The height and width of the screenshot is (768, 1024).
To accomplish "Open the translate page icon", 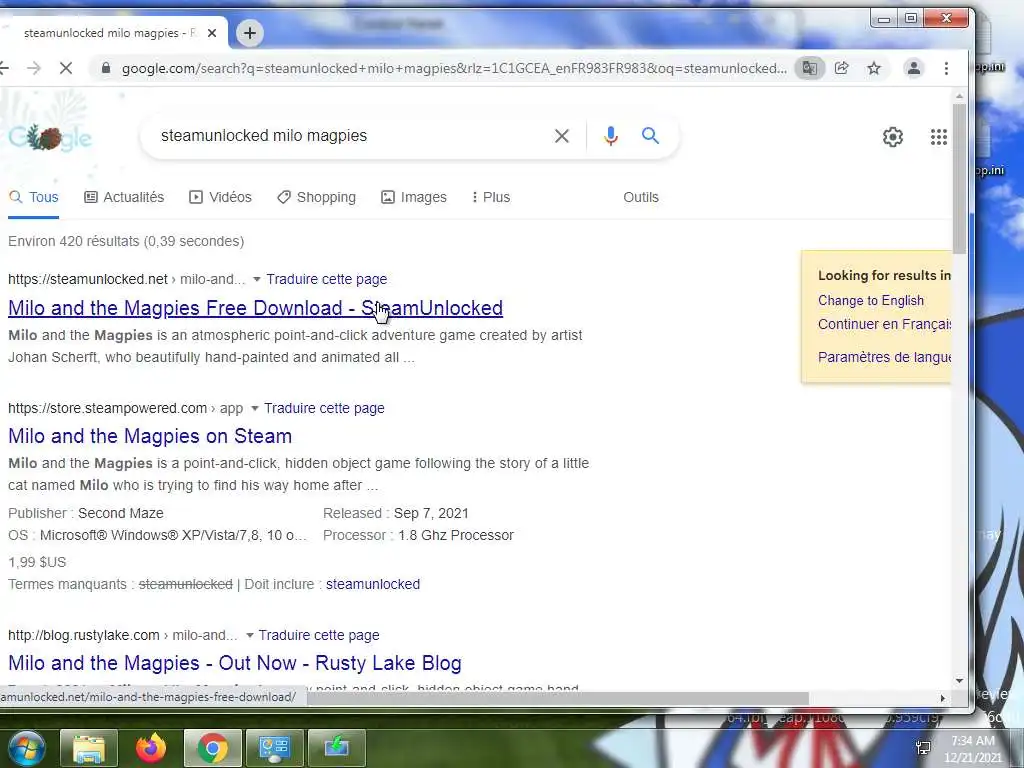I will click(809, 68).
